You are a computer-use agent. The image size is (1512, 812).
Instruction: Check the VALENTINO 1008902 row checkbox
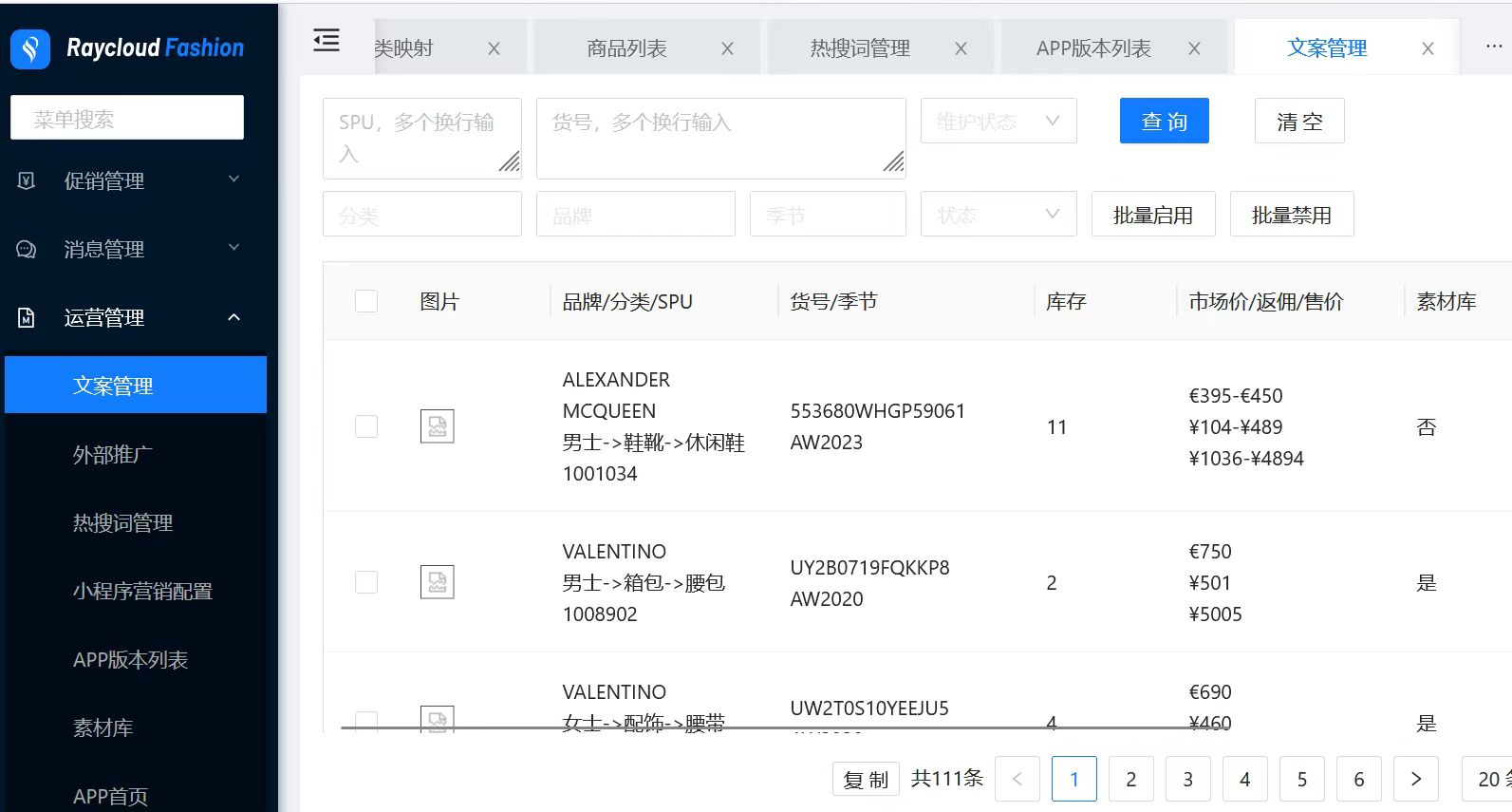[366, 582]
